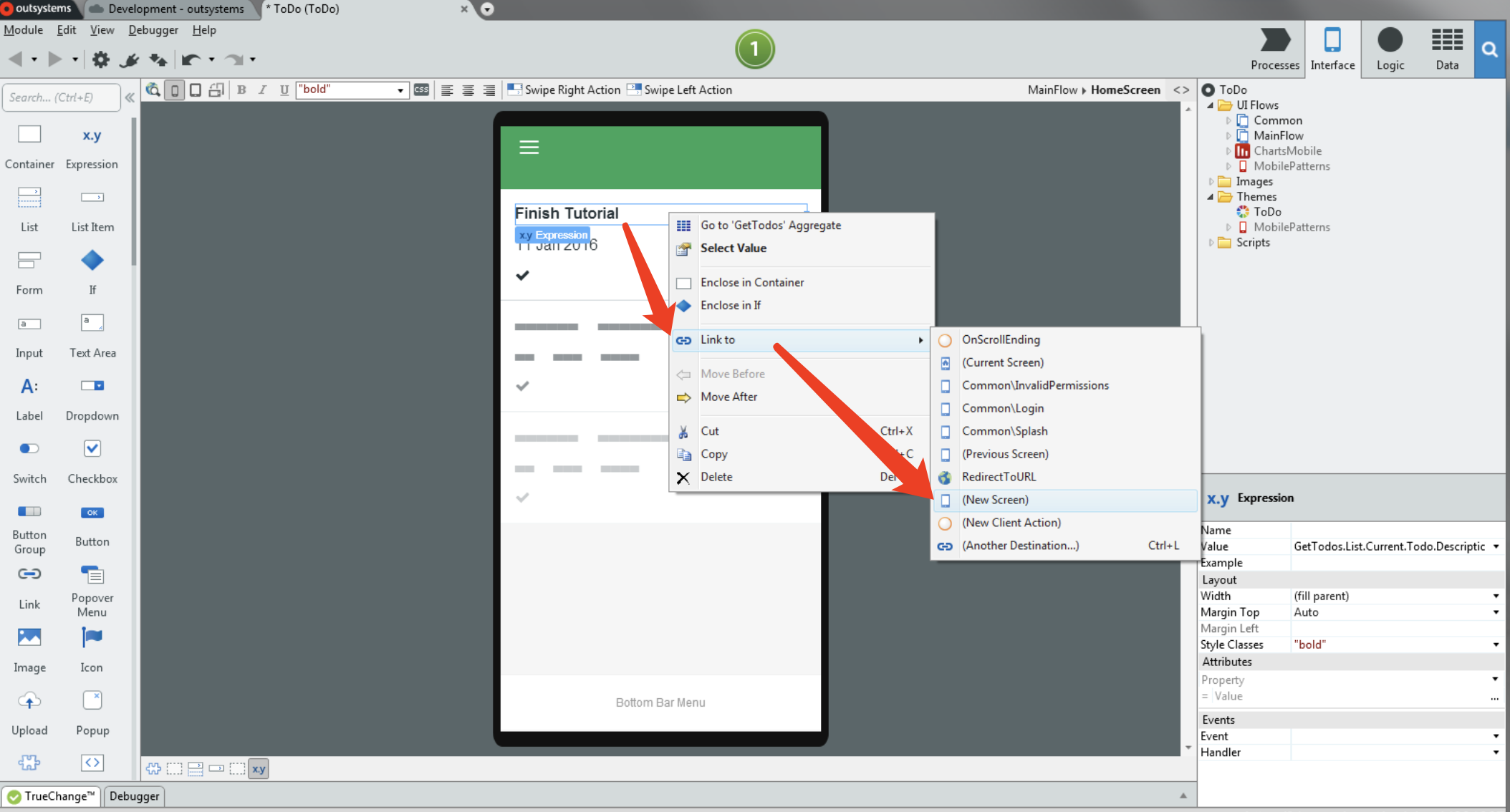Viewport: 1510px width, 812px height.
Task: Click the magnifier search icon top right
Action: (1490, 49)
